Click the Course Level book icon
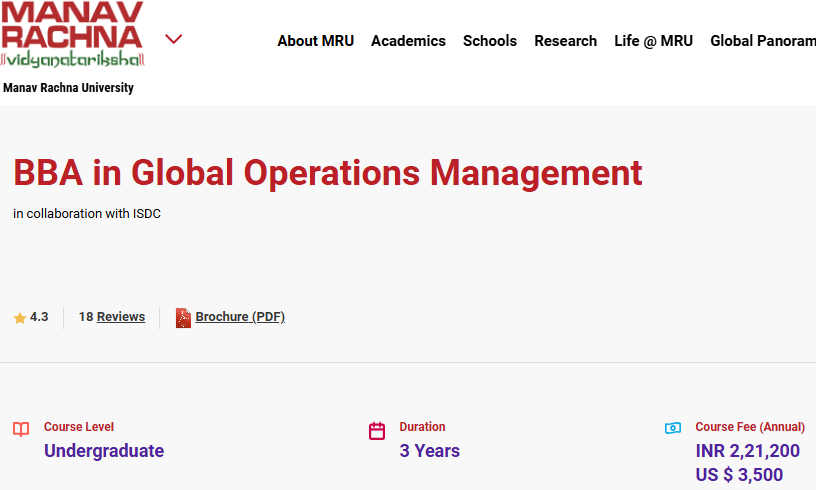 [21, 429]
